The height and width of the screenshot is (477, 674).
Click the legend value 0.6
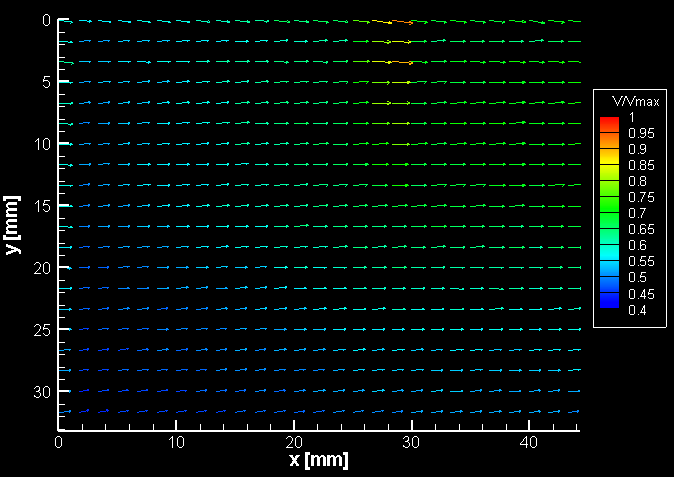tap(637, 245)
